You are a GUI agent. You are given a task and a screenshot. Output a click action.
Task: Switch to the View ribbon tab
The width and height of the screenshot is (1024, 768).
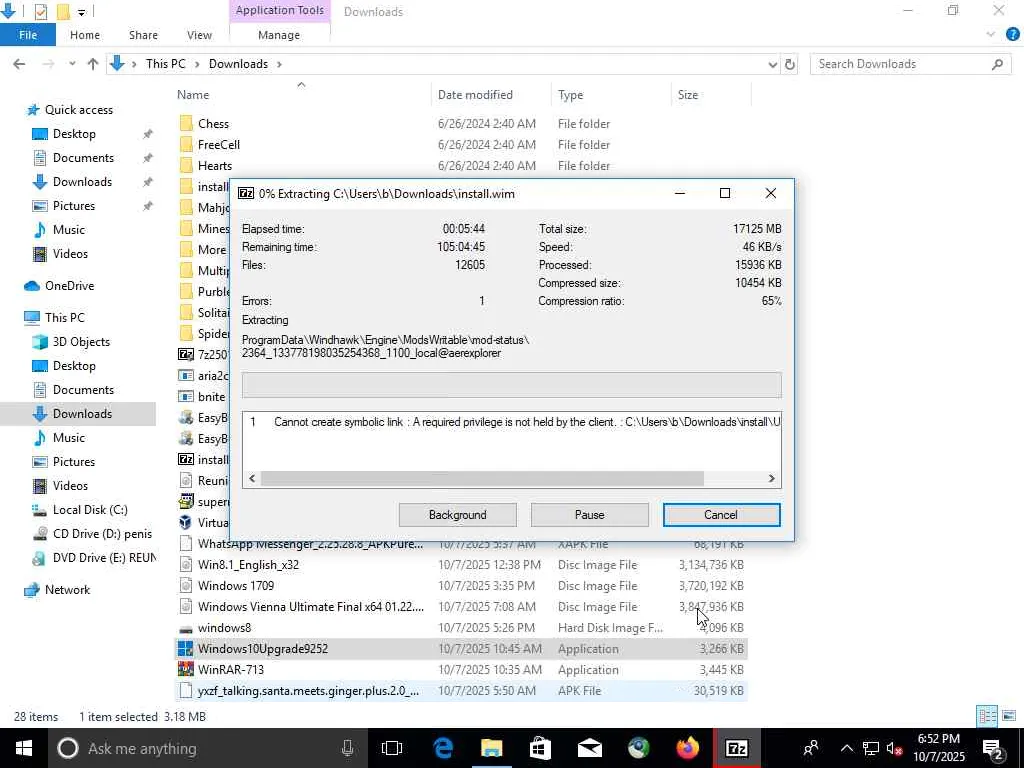[x=199, y=35]
